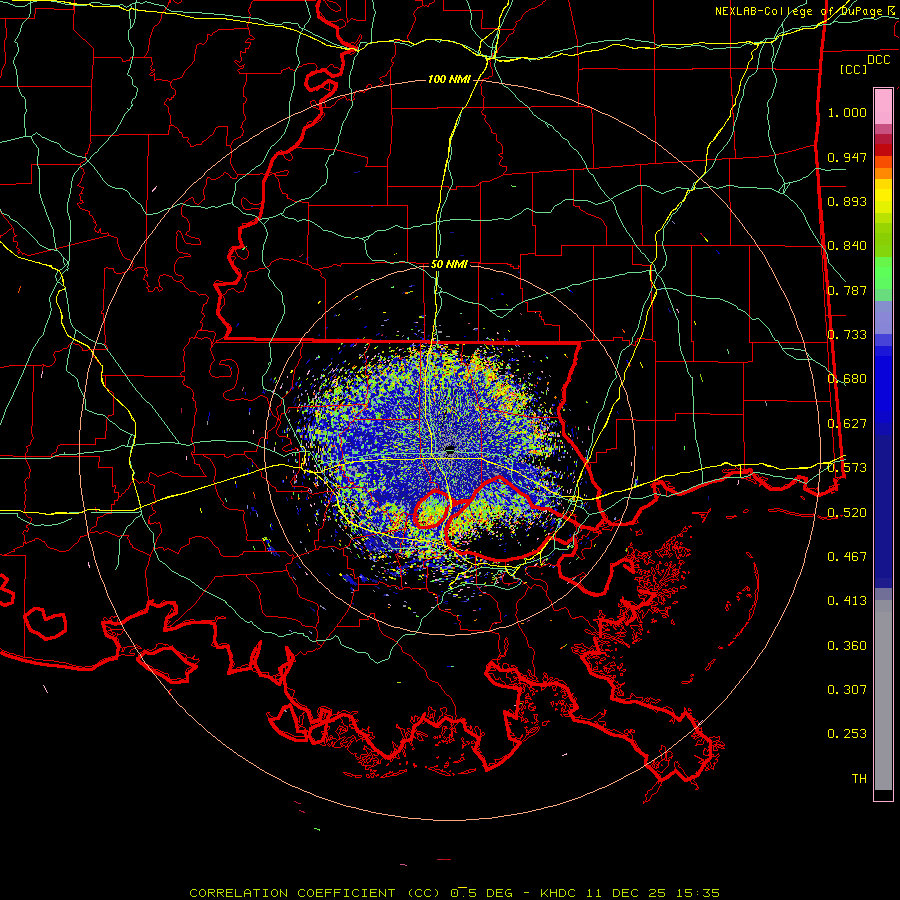Screen dimensions: 900x900
Task: Select the 0.520 scale value
Action: click(847, 513)
